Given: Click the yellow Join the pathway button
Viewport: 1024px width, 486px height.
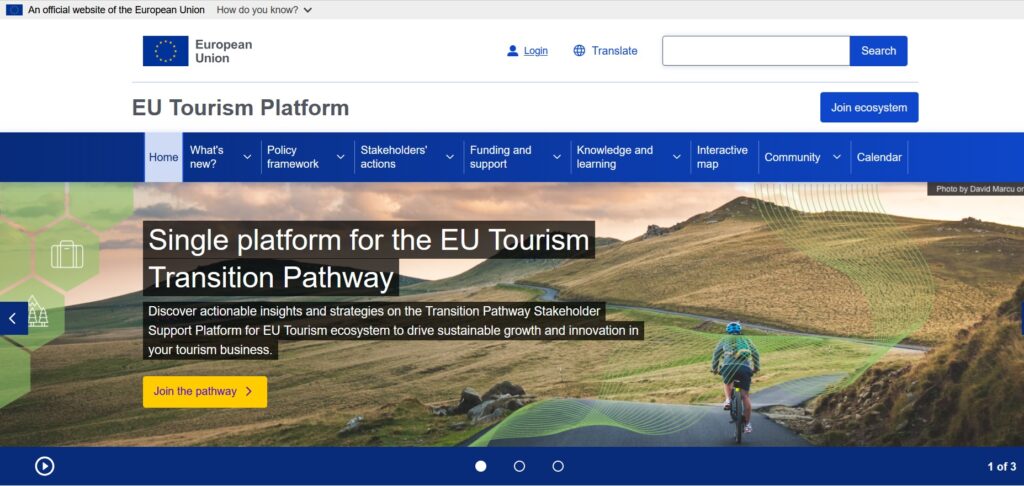Looking at the screenshot, I should tap(204, 392).
